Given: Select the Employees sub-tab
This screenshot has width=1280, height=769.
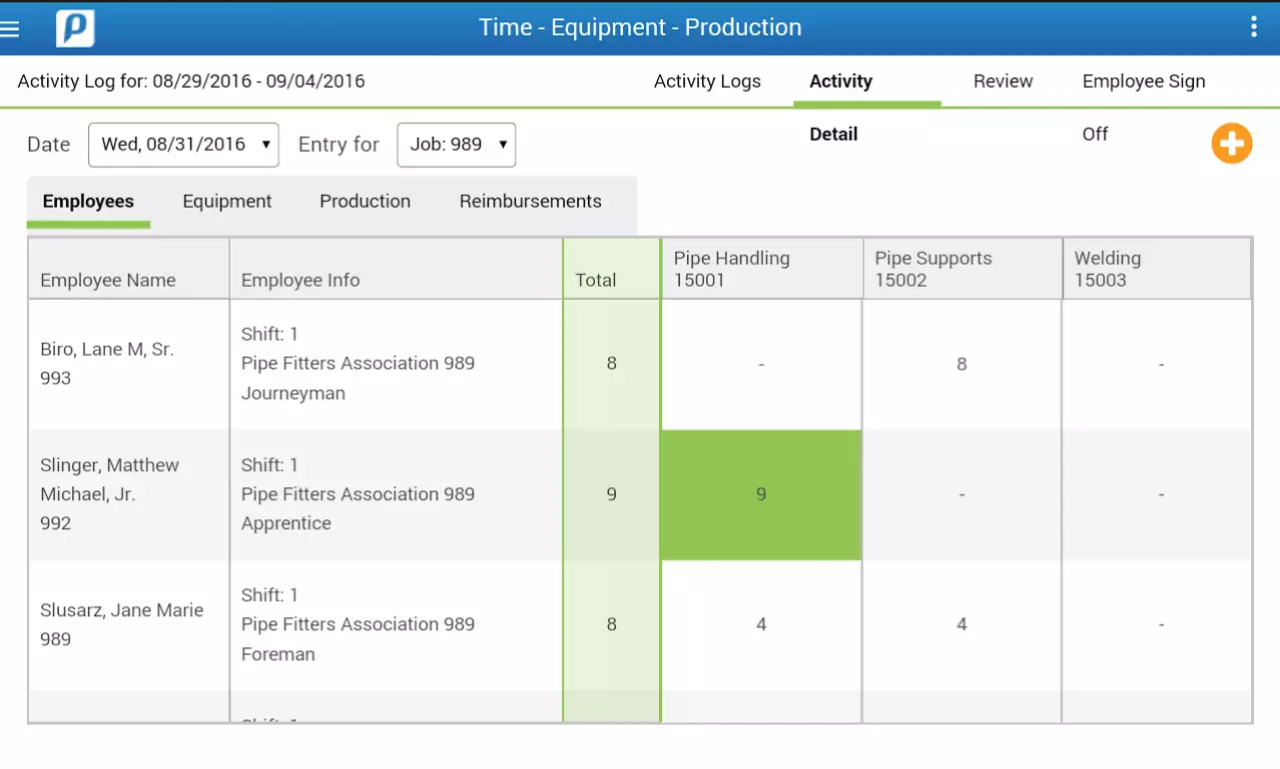Looking at the screenshot, I should coord(88,201).
